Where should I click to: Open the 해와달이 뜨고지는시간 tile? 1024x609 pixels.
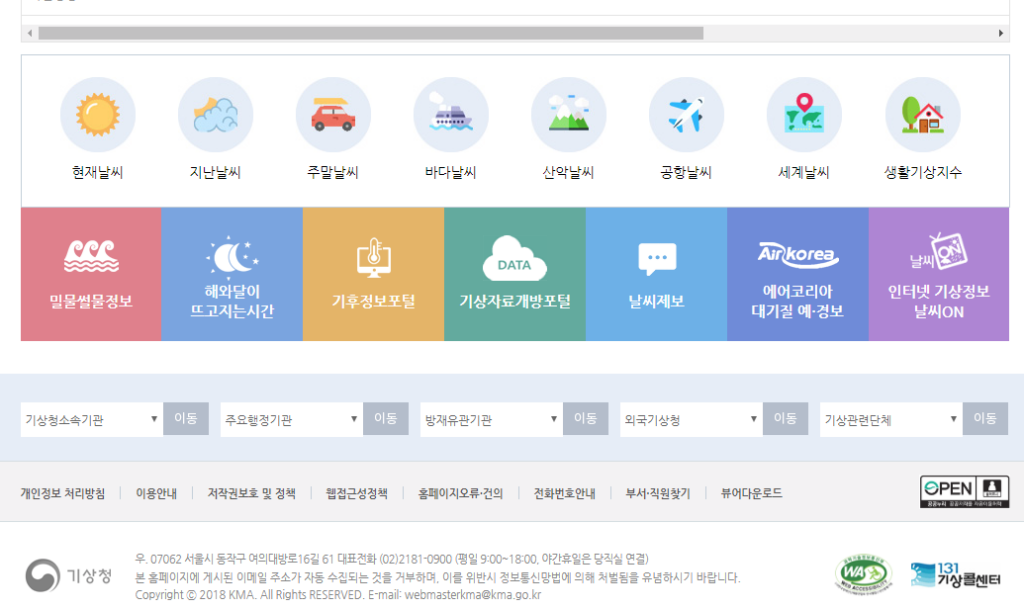click(232, 274)
